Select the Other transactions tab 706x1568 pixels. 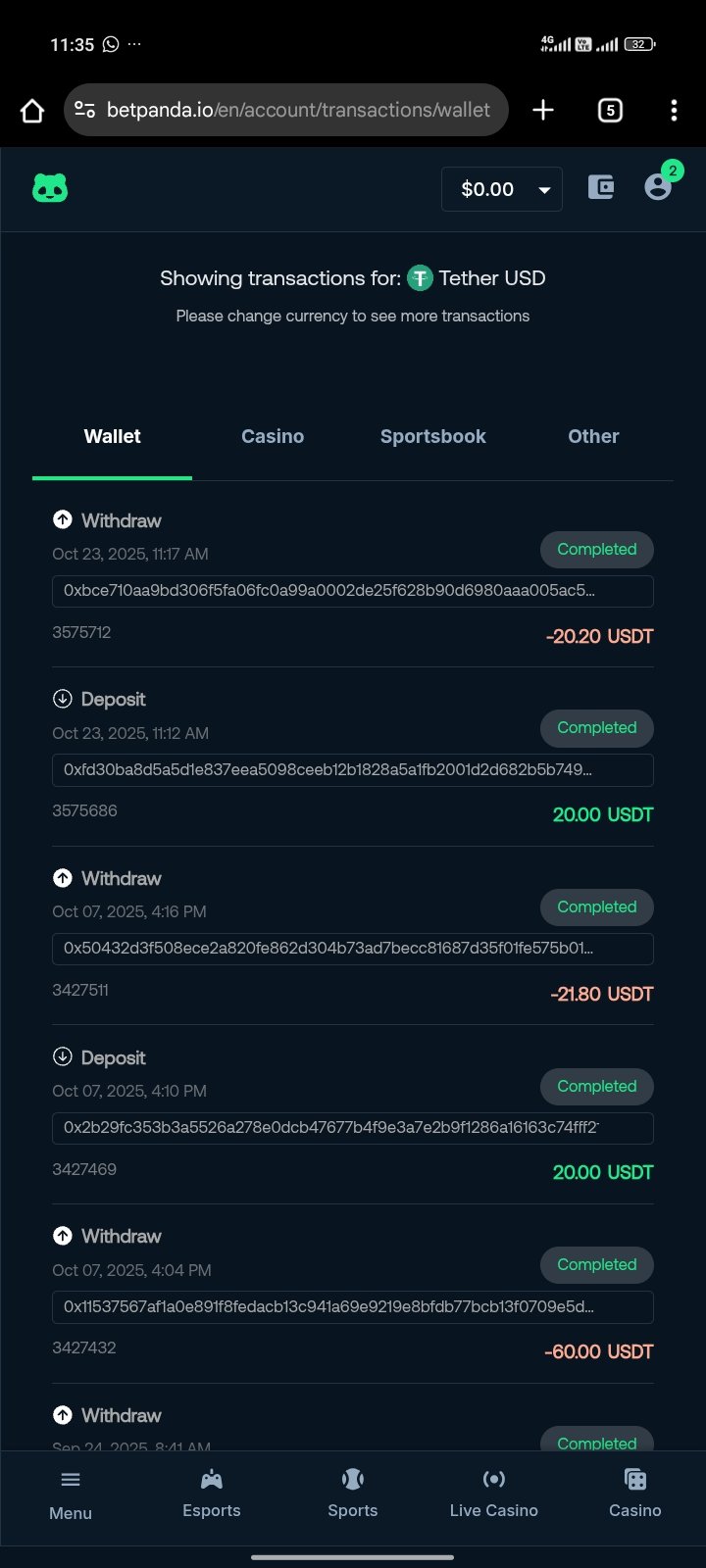593,437
